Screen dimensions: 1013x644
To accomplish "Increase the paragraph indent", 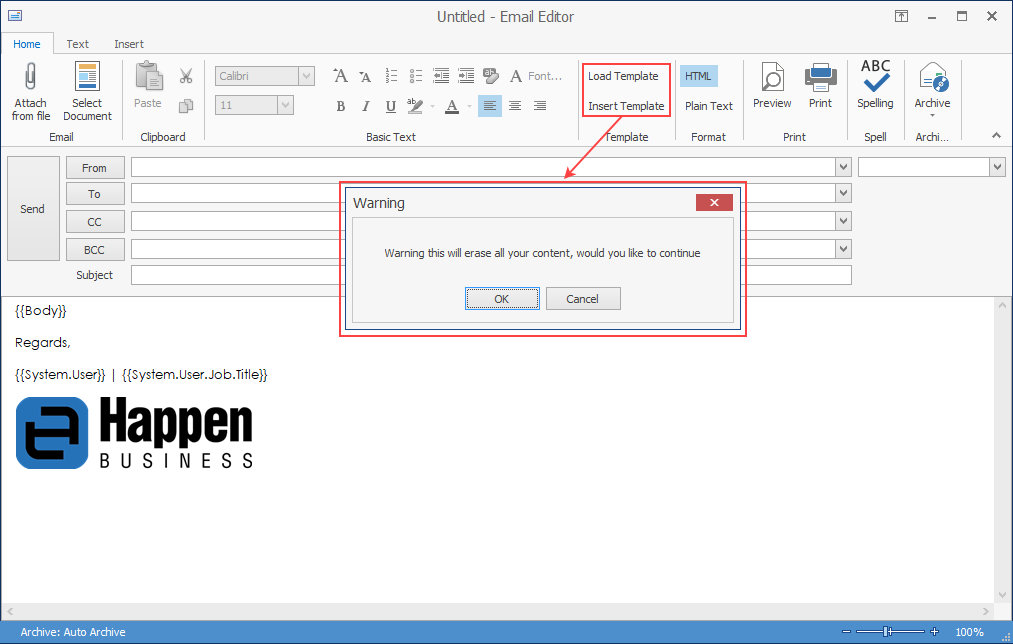I will click(466, 76).
